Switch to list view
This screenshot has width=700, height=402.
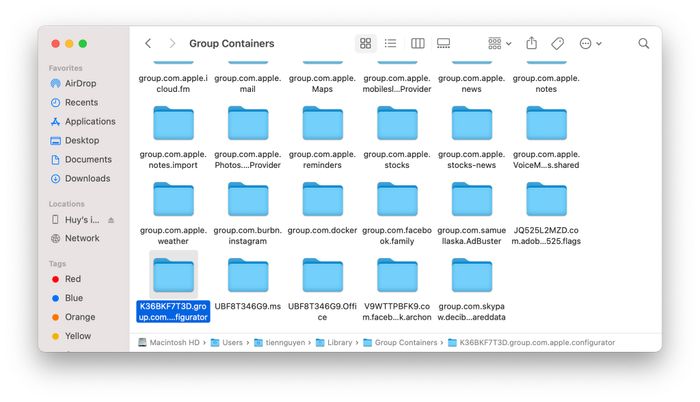(391, 44)
